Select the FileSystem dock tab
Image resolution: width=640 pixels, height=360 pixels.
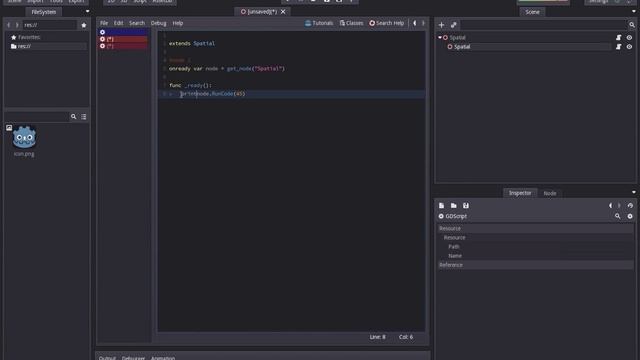pos(44,12)
